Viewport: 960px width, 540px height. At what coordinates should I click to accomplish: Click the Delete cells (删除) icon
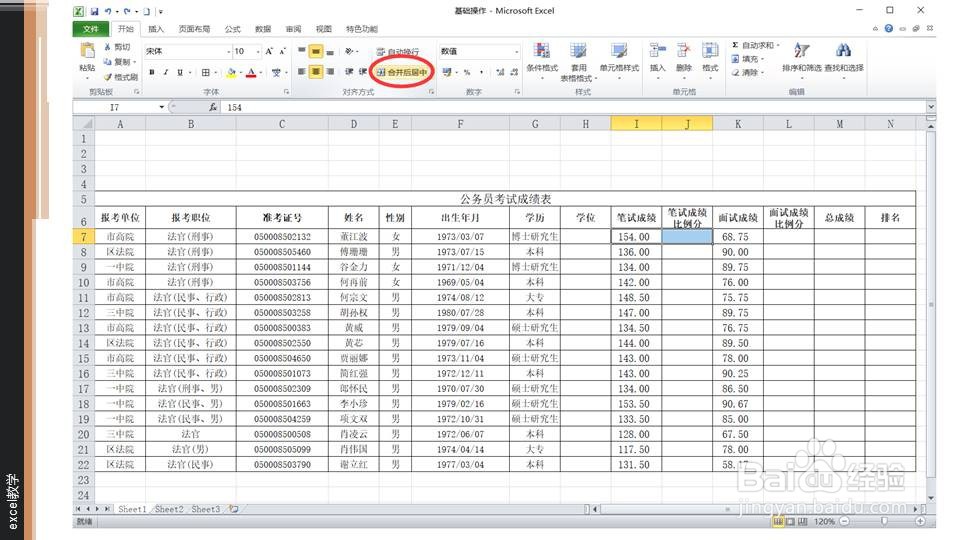click(x=684, y=52)
